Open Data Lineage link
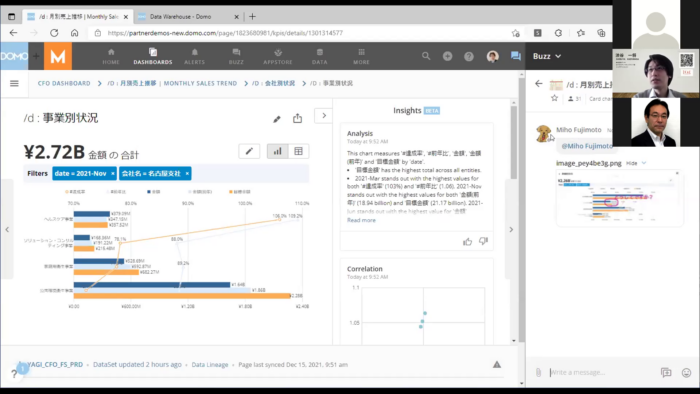The image size is (700, 394). point(210,365)
